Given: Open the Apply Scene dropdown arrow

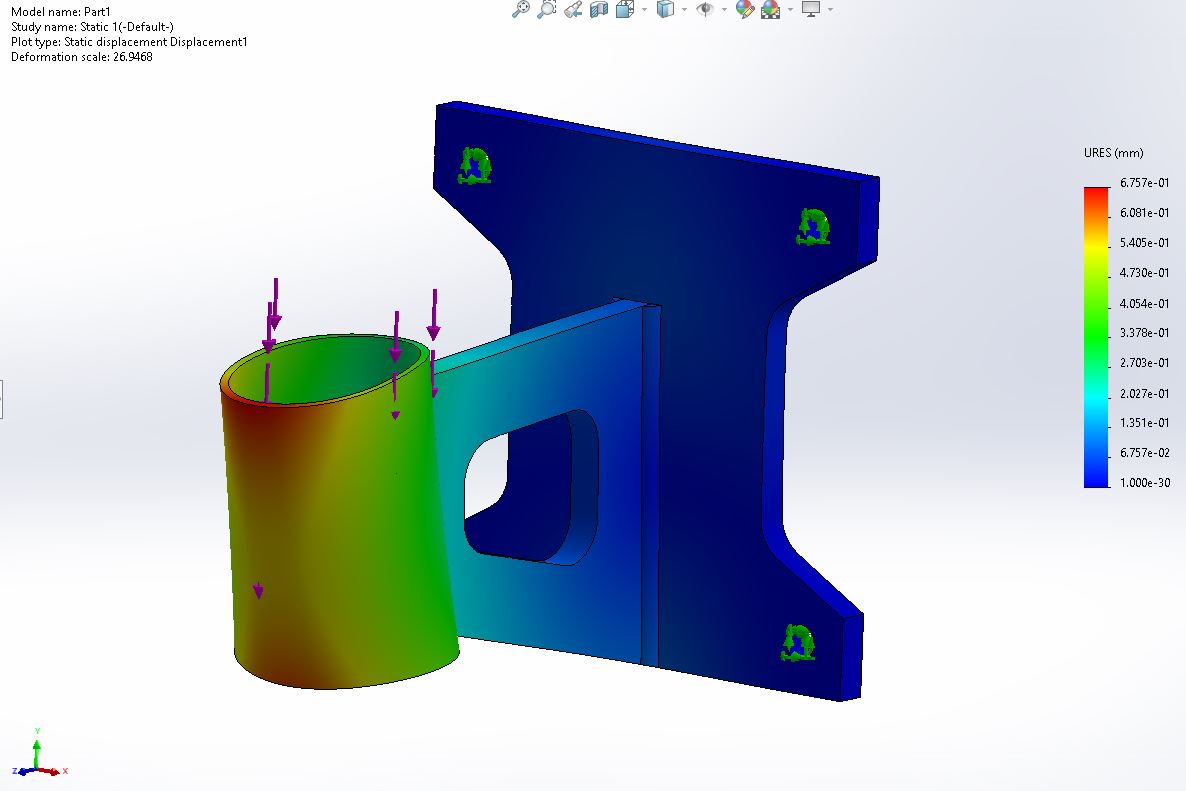Looking at the screenshot, I should coord(791,11).
